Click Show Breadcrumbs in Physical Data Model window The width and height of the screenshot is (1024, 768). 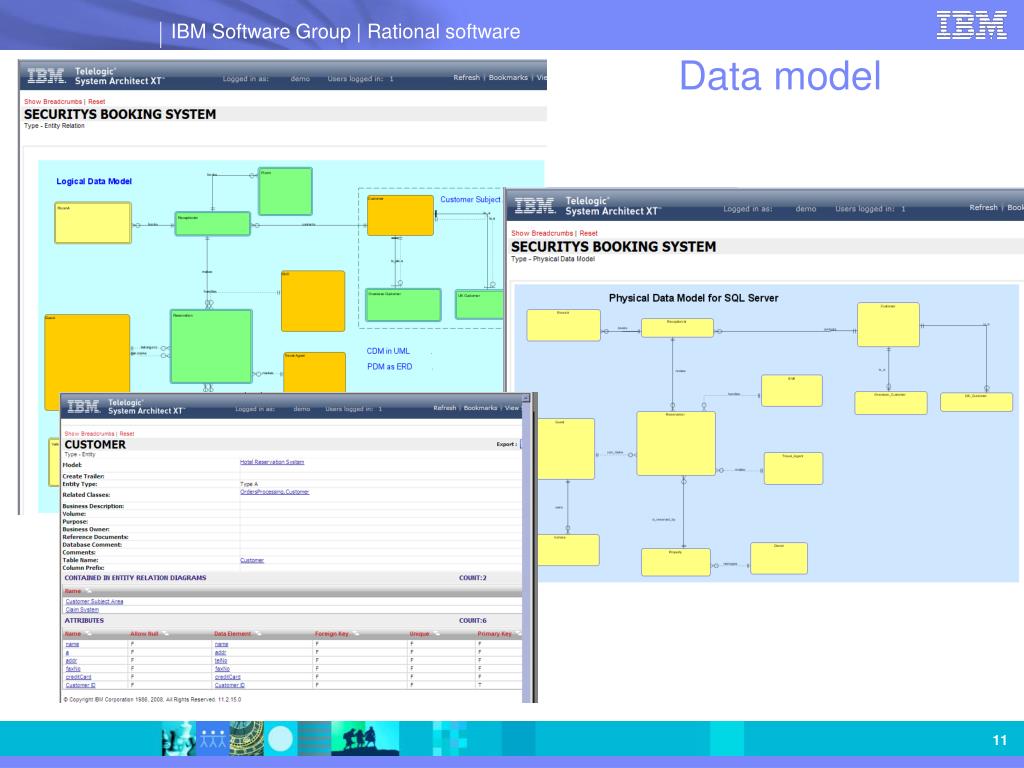tap(542, 233)
